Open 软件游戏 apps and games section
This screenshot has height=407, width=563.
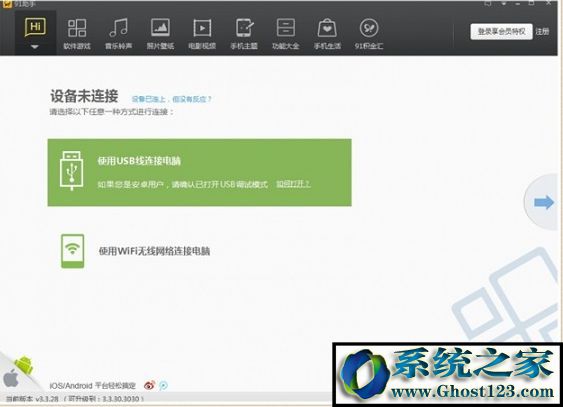click(77, 34)
